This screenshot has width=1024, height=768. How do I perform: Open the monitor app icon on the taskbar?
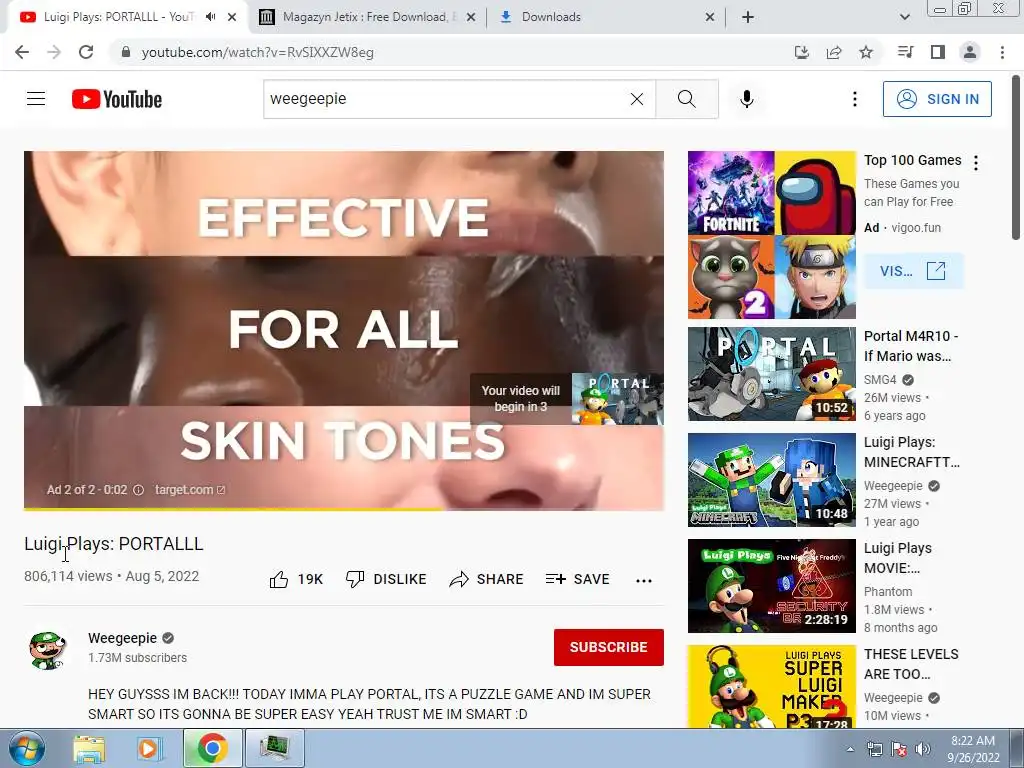(x=274, y=748)
